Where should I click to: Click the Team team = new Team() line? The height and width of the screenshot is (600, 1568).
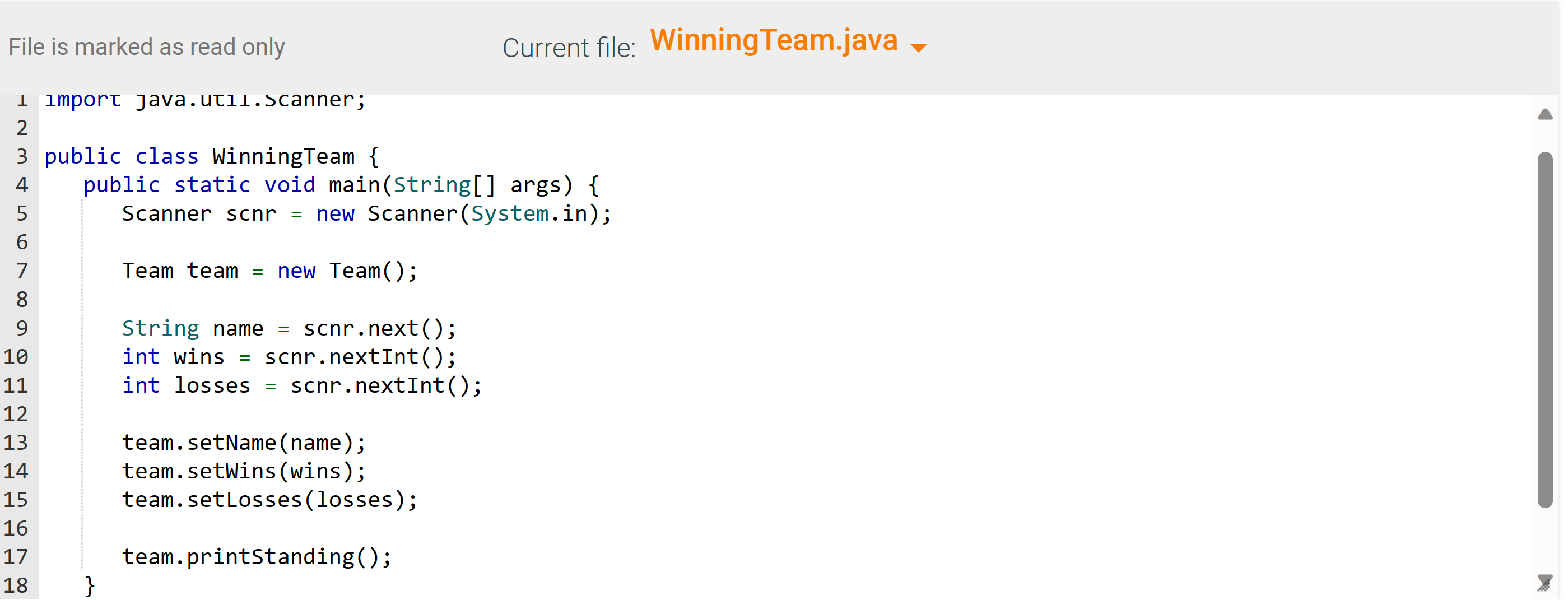pos(269,271)
